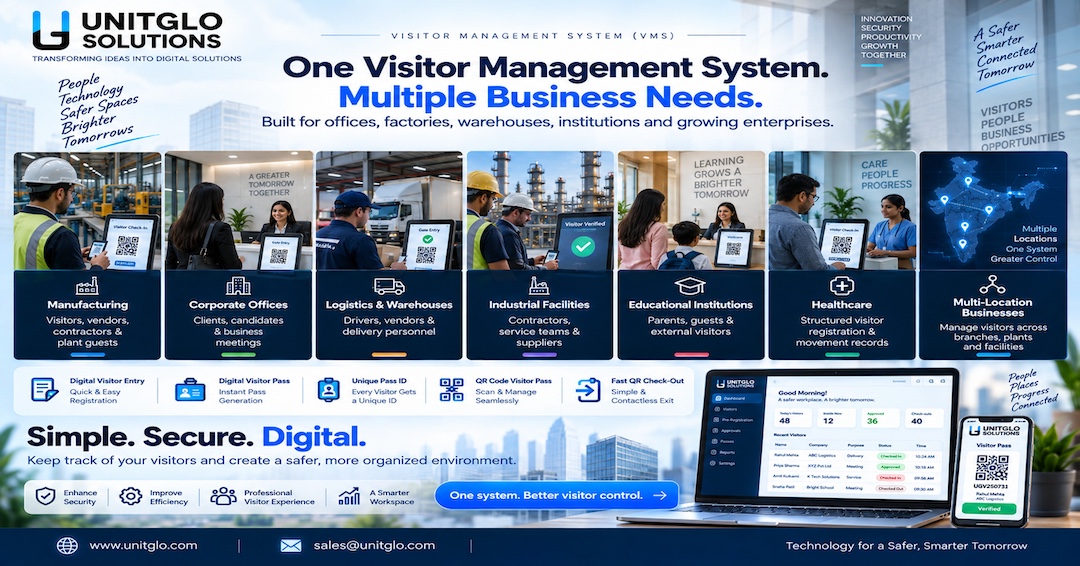The height and width of the screenshot is (566, 1080).
Task: Click 'Transforming Ideas Into Digital Solutions' tagline
Action: [x=137, y=59]
